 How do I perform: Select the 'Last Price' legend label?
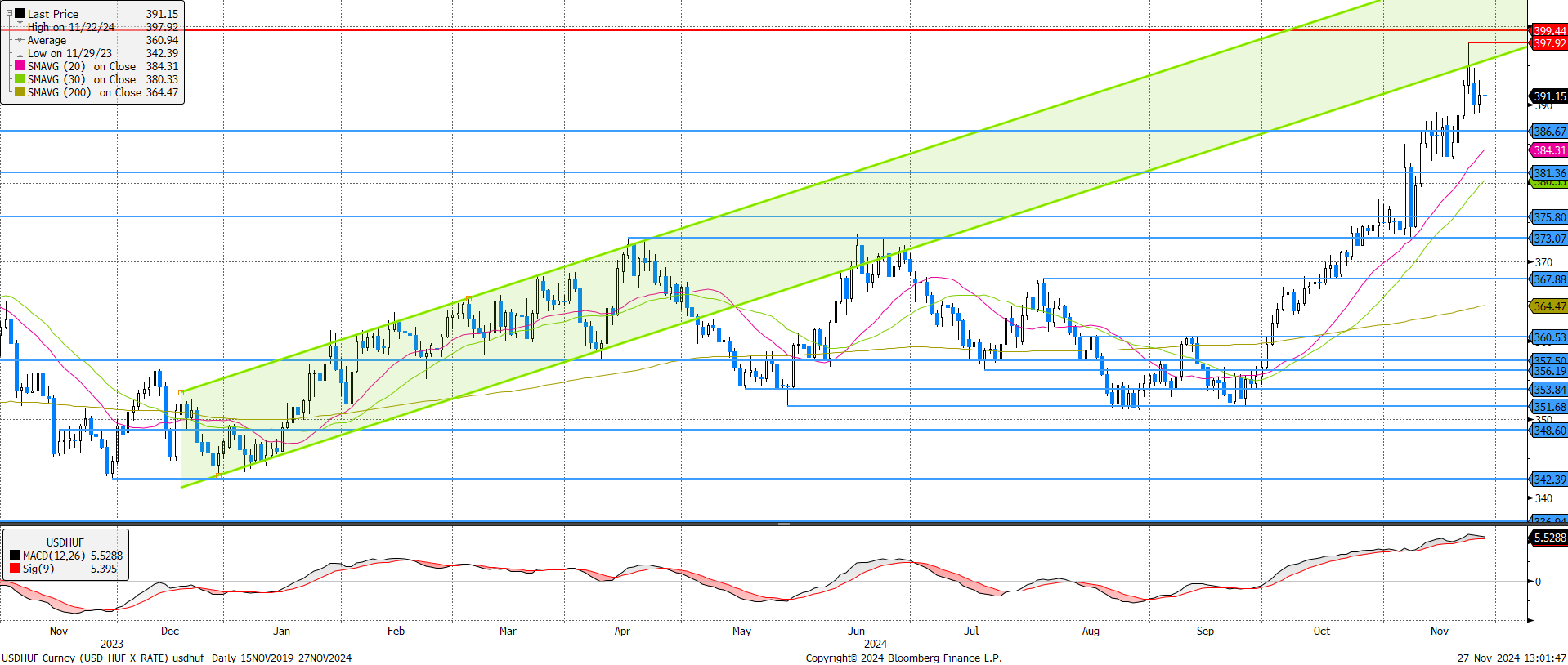[53, 14]
